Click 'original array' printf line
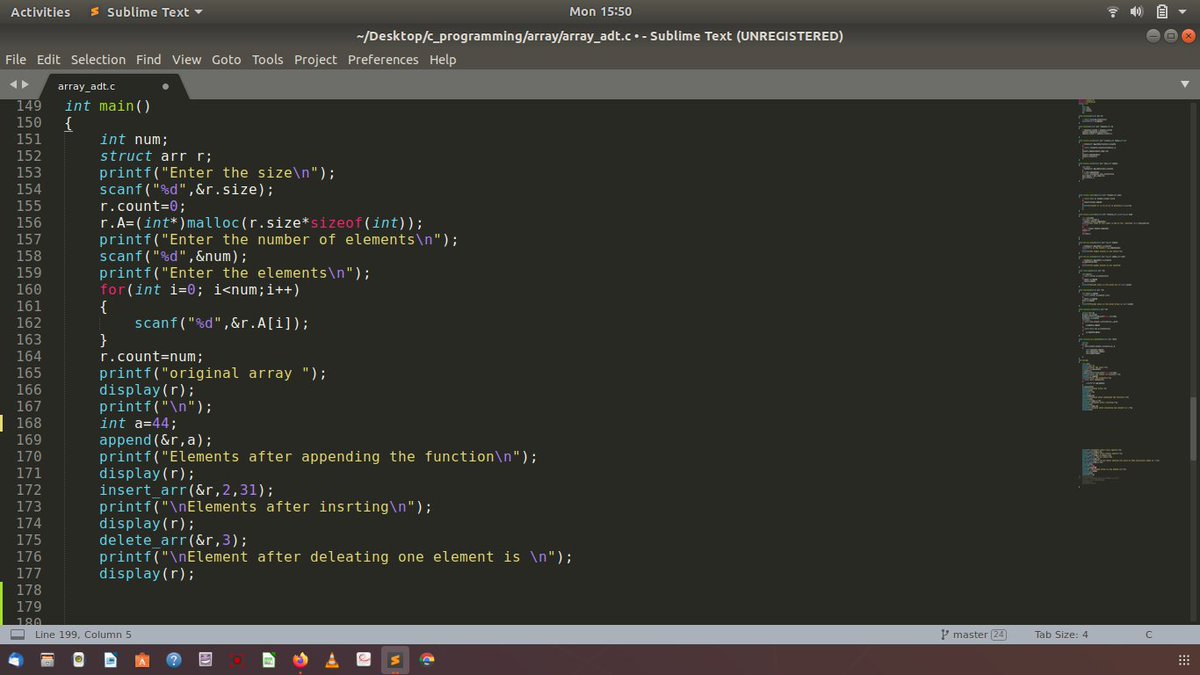This screenshot has width=1200, height=675. point(212,373)
